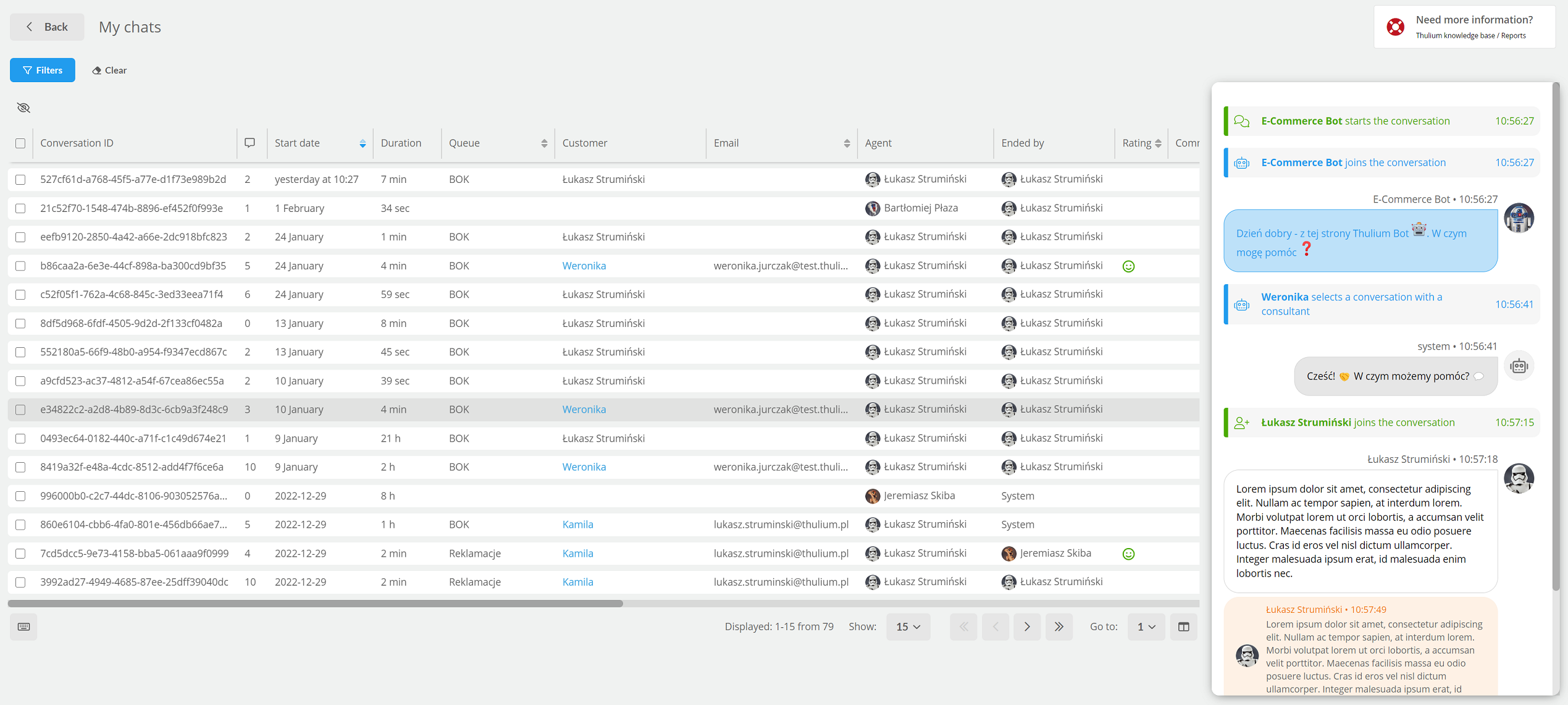Click the 'Cześć! W czym możemy pomóc?' message
The width and height of the screenshot is (1568, 705).
[1396, 376]
